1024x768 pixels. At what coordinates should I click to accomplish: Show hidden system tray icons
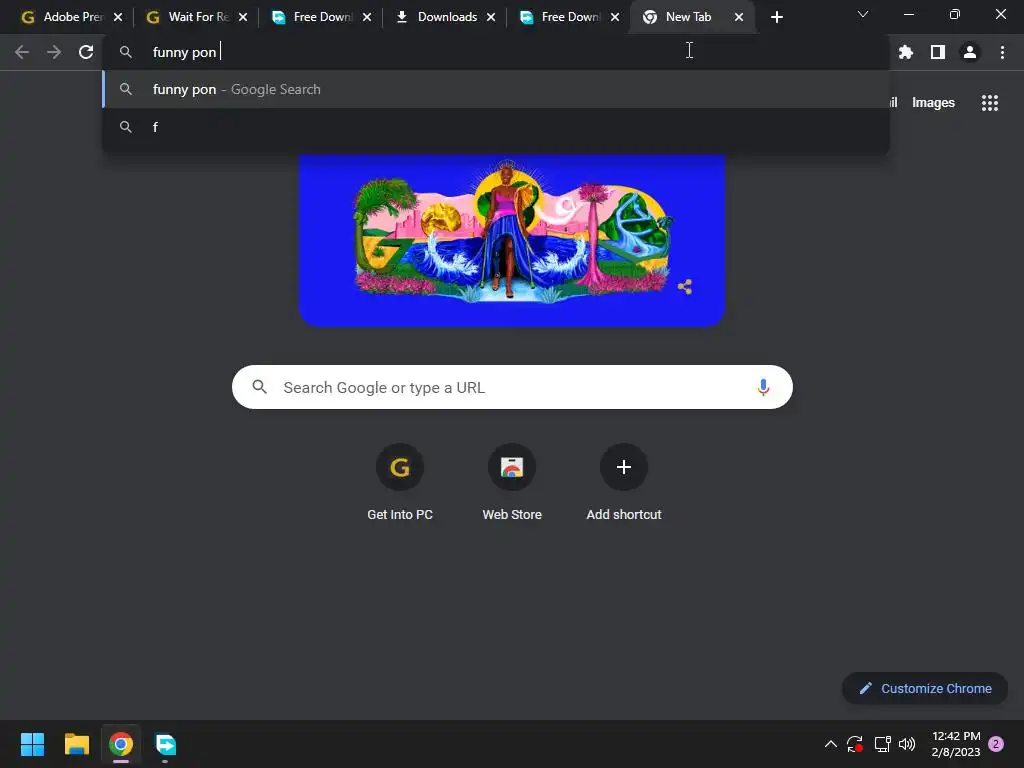(x=831, y=744)
